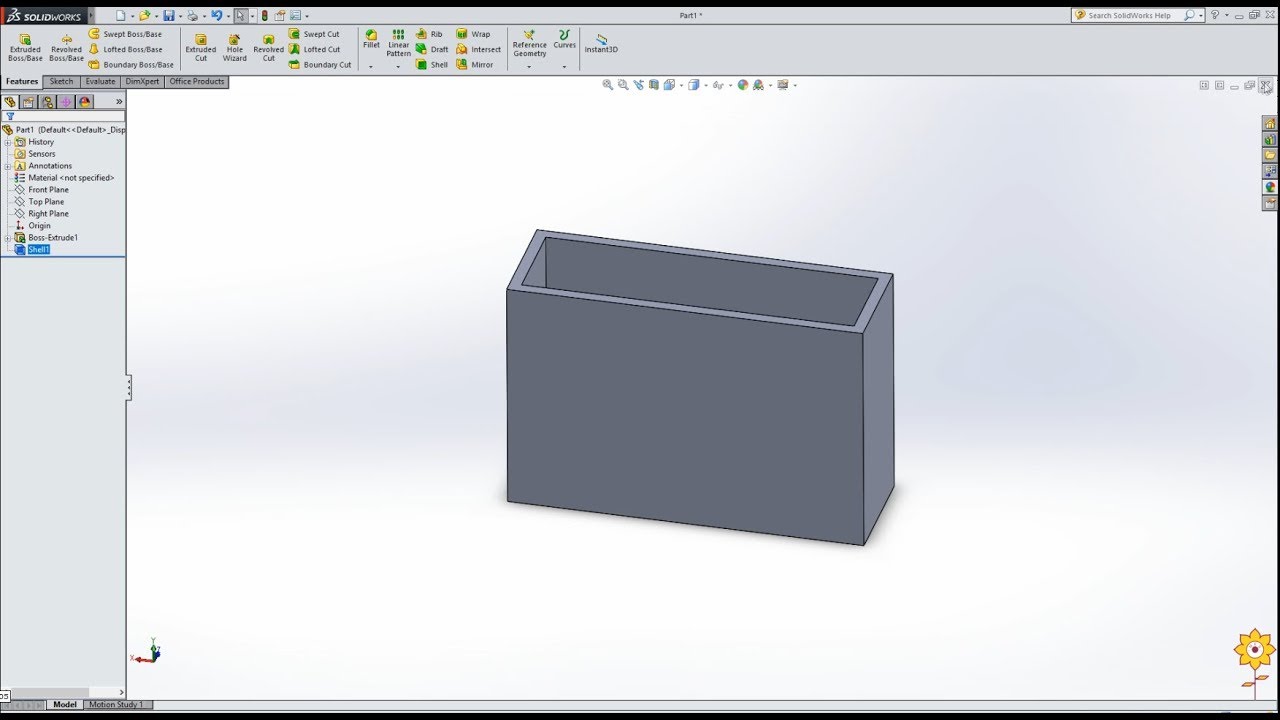Create a new document

pos(121,16)
